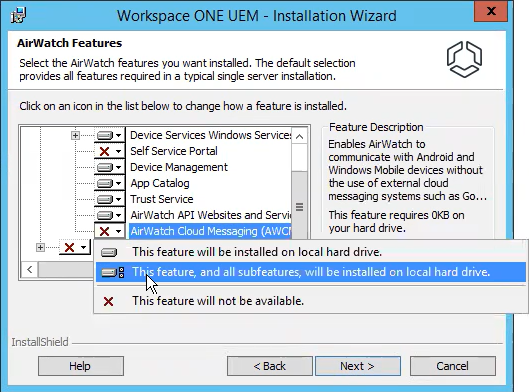Click the feature list left scroll arrow
The width and height of the screenshot is (529, 392).
30,270
